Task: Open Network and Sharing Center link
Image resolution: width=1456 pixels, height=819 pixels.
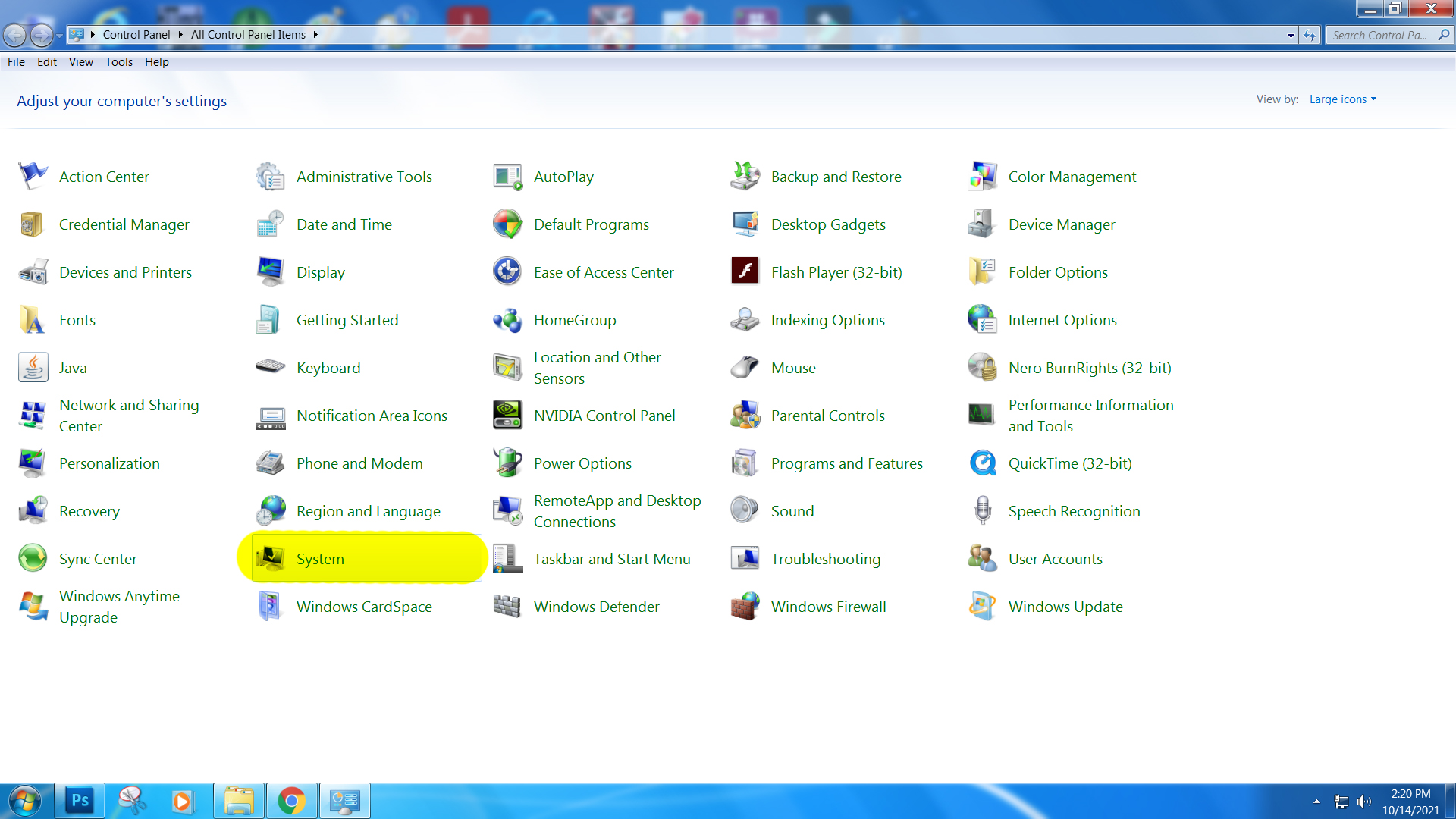Action: pos(129,416)
